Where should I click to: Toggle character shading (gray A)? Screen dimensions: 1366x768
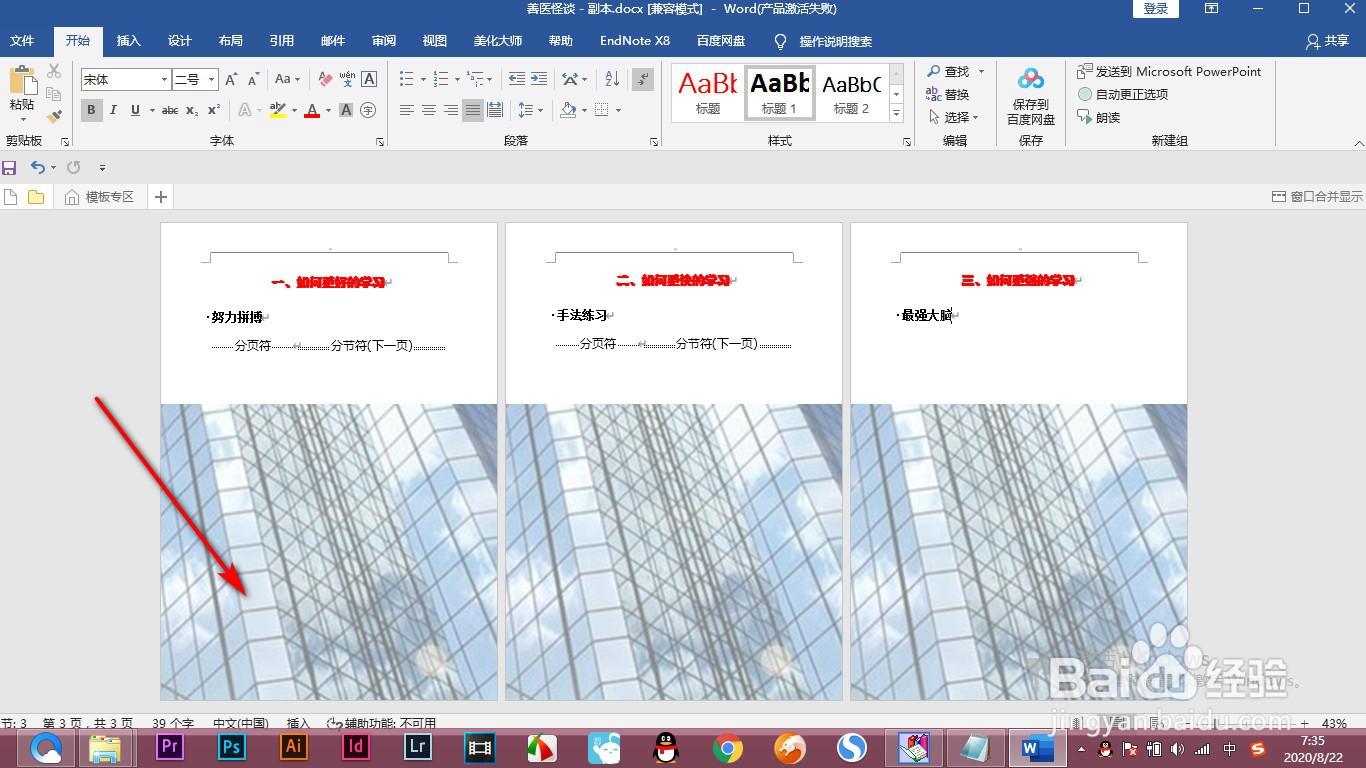point(346,110)
